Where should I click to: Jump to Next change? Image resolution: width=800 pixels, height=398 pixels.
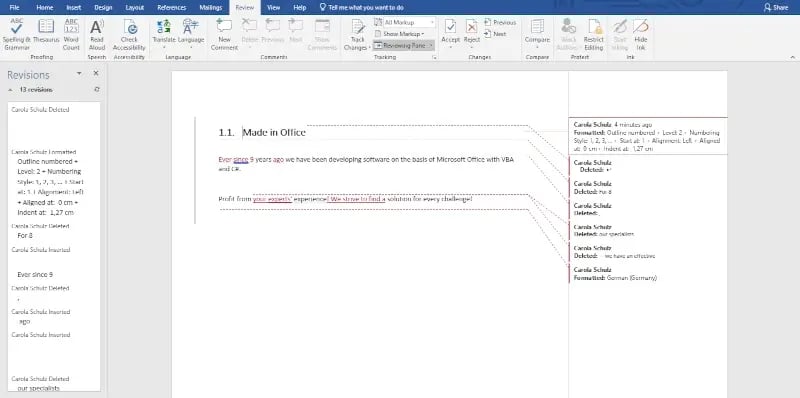point(495,34)
